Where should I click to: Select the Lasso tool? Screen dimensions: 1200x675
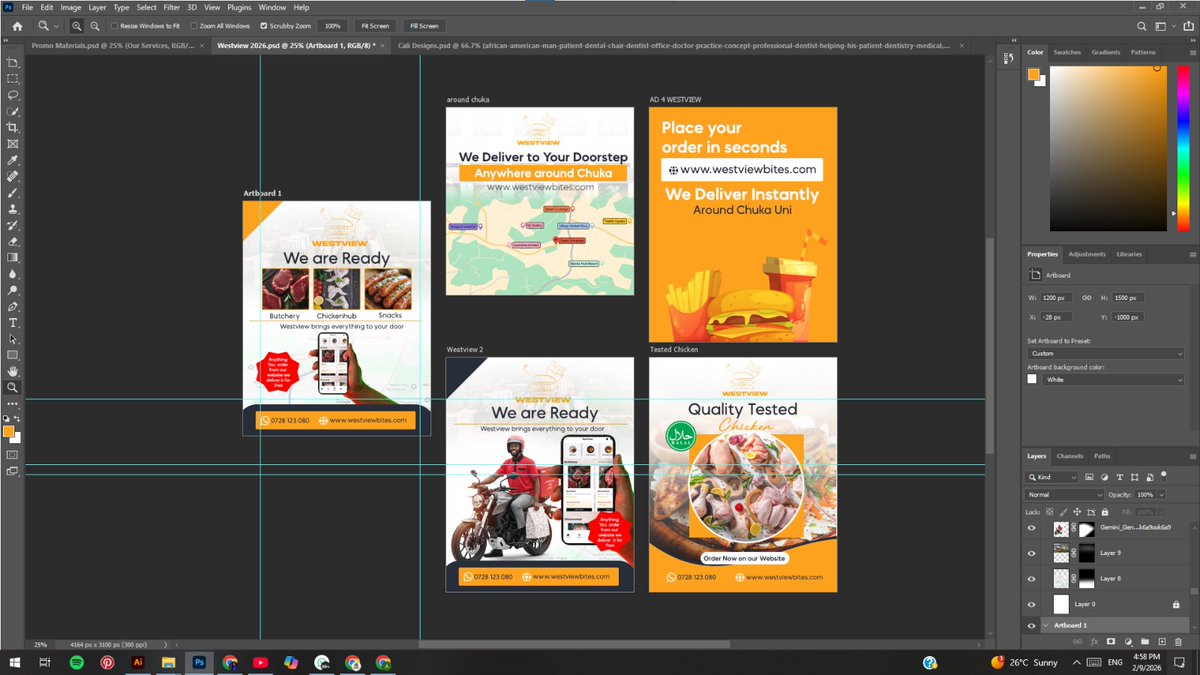point(13,95)
